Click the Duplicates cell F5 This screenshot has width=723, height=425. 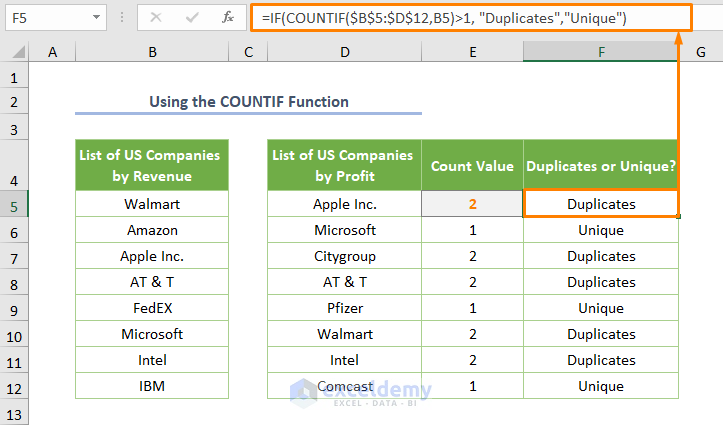[x=601, y=204]
